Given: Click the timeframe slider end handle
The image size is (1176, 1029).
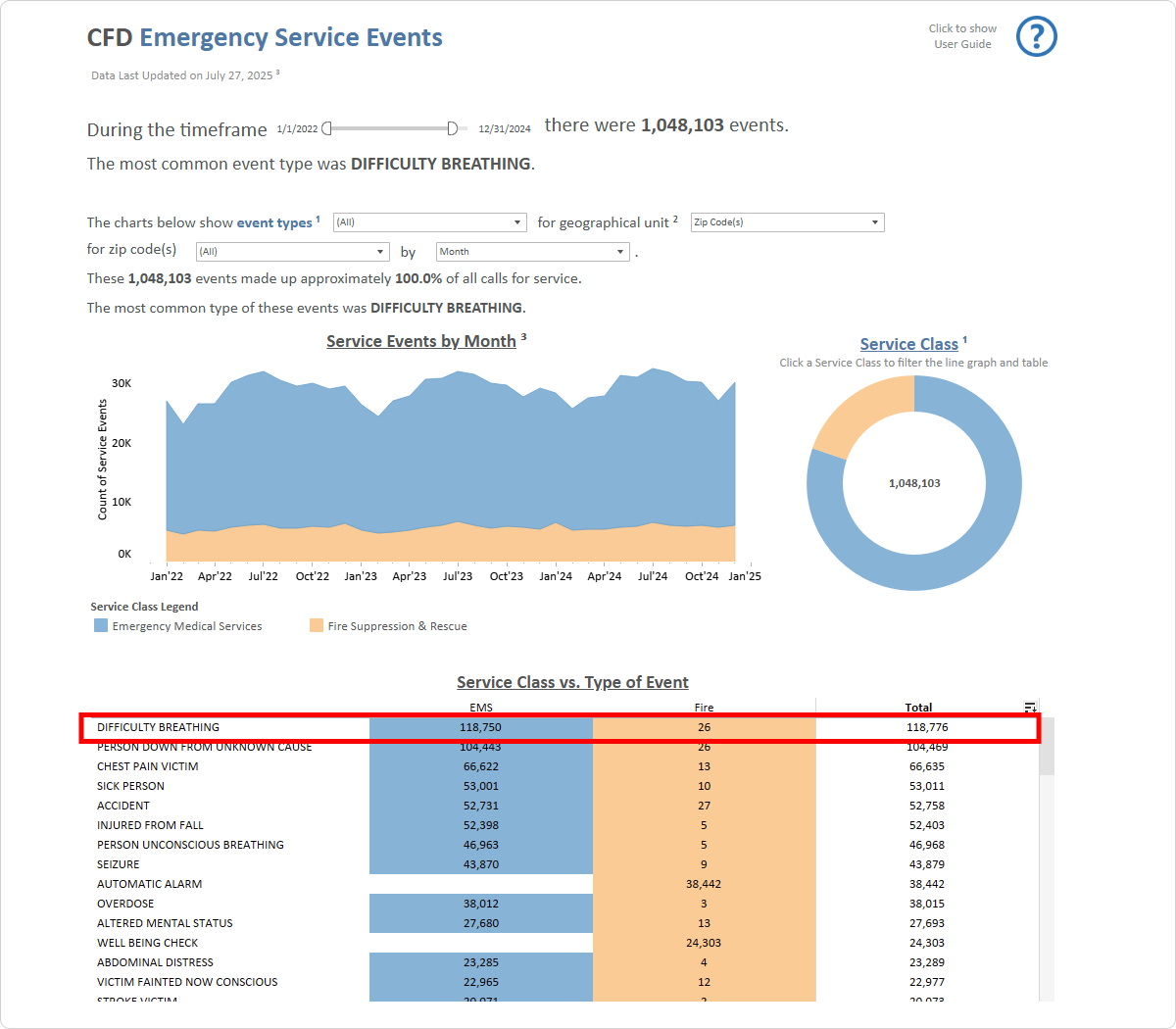Looking at the screenshot, I should point(452,128).
